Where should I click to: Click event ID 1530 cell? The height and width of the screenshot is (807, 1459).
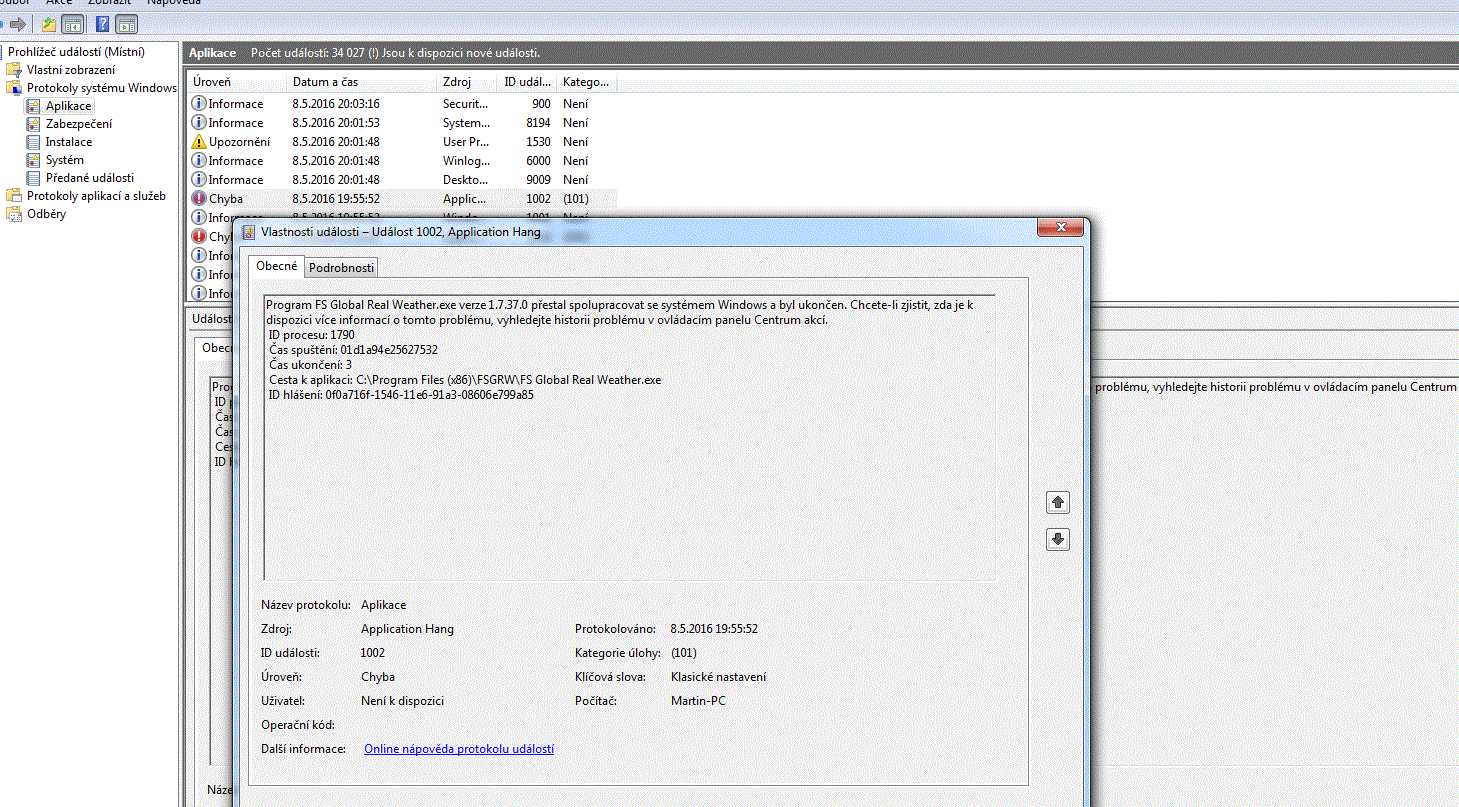[539, 142]
